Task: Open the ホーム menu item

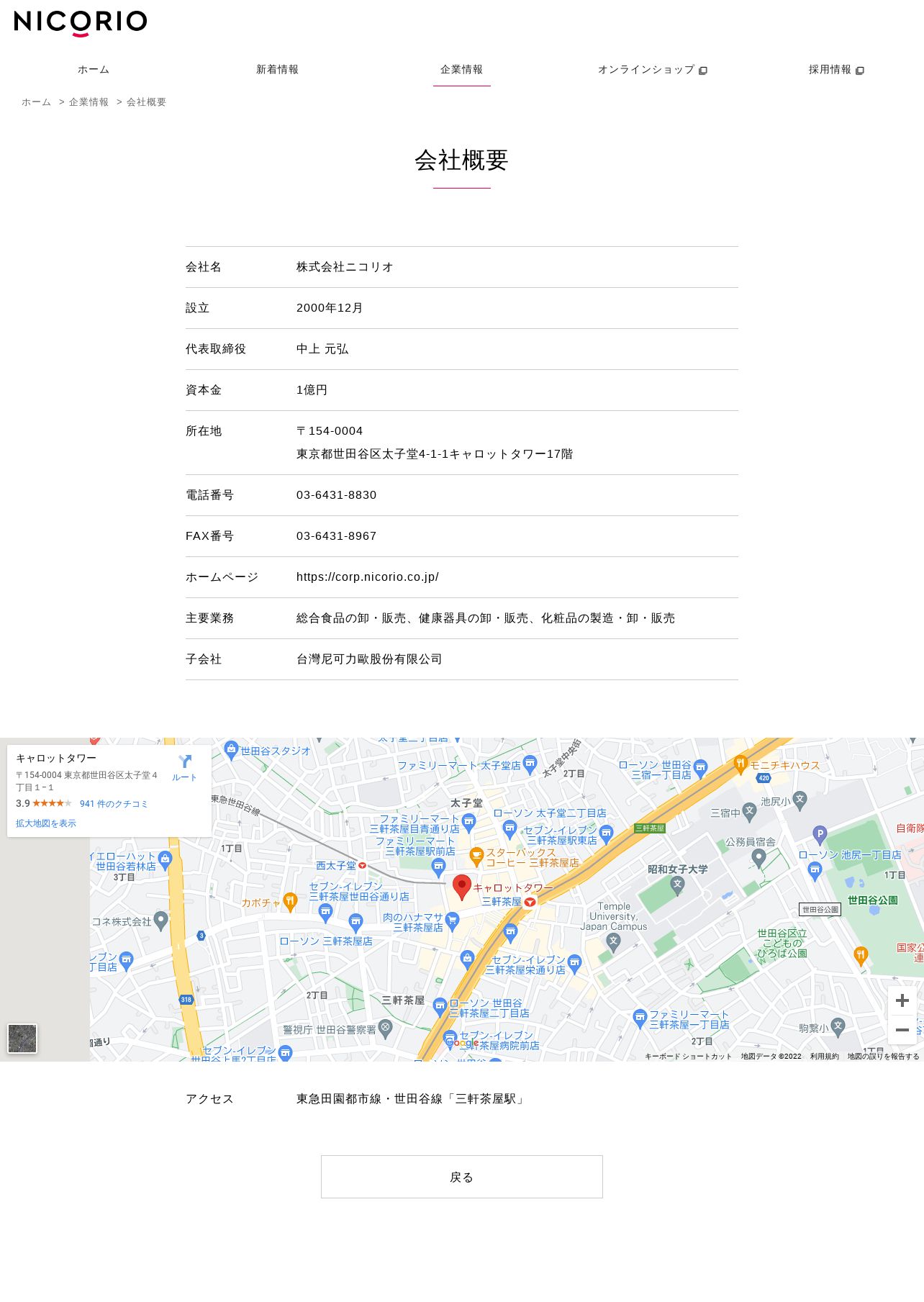Action: point(94,70)
